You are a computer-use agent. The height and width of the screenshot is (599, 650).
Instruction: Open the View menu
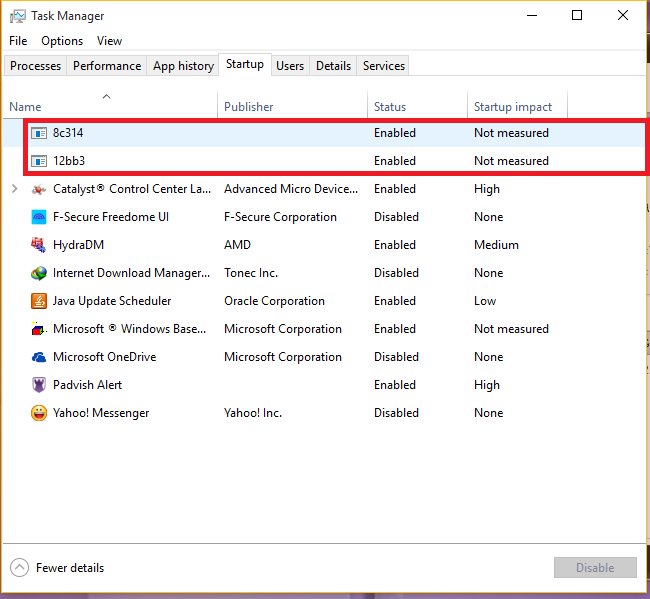[109, 41]
